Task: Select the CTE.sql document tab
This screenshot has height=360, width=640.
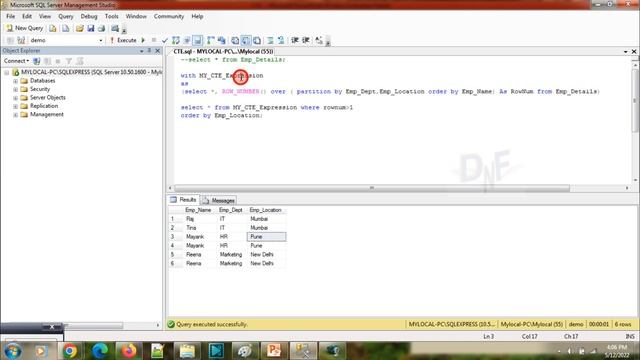Action: point(223,51)
